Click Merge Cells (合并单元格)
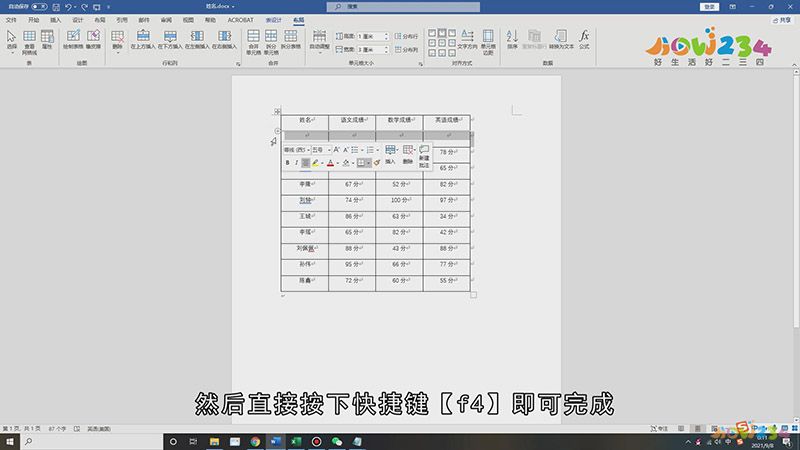The image size is (800, 450). click(x=253, y=42)
